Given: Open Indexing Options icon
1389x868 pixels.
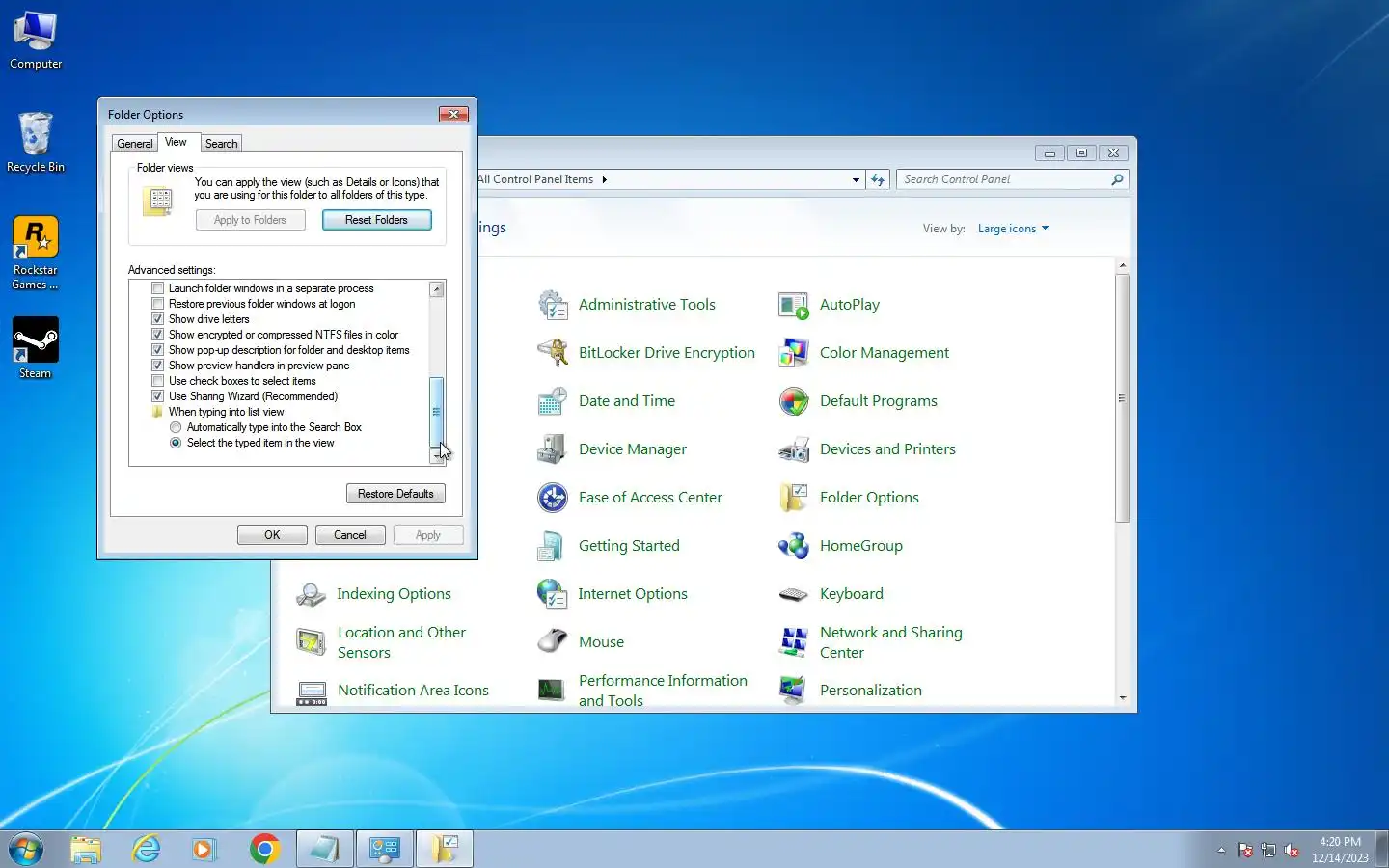Looking at the screenshot, I should 312,594.
